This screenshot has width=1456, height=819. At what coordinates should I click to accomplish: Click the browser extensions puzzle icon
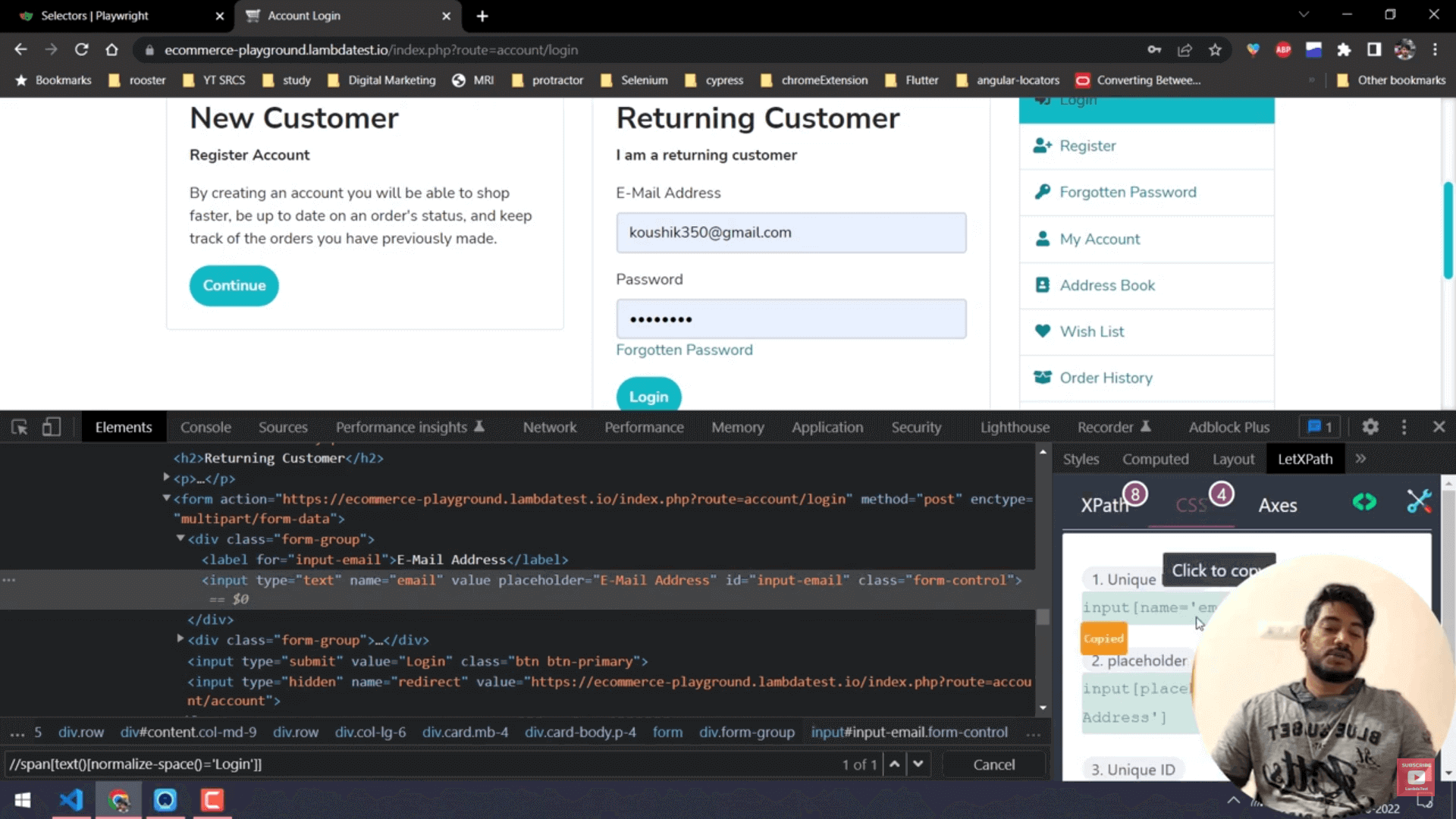pyautogui.click(x=1345, y=50)
